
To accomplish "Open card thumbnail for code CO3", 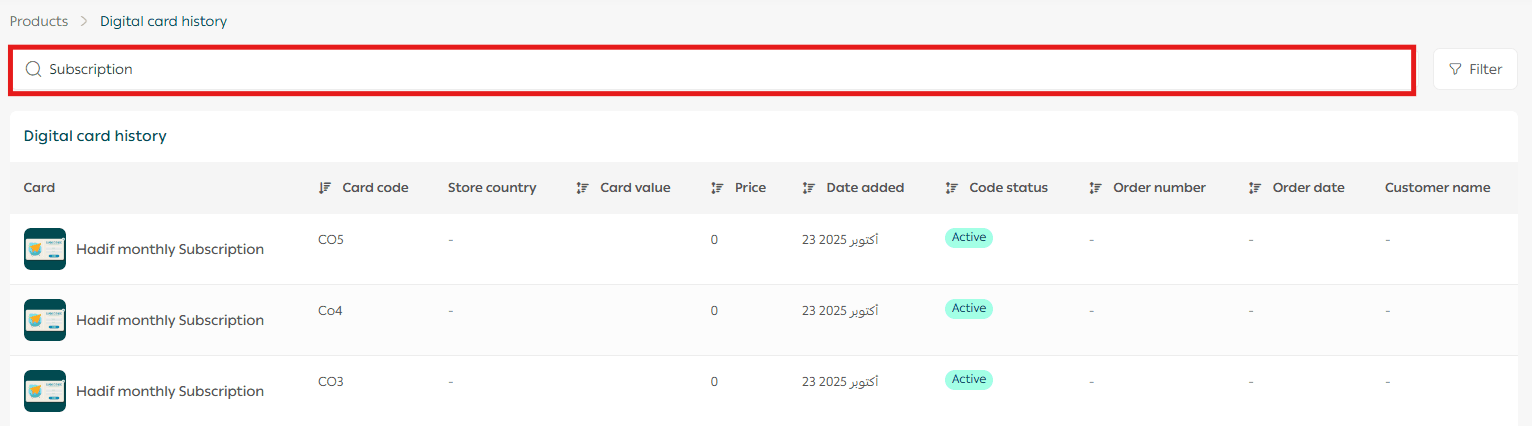I will point(45,391).
